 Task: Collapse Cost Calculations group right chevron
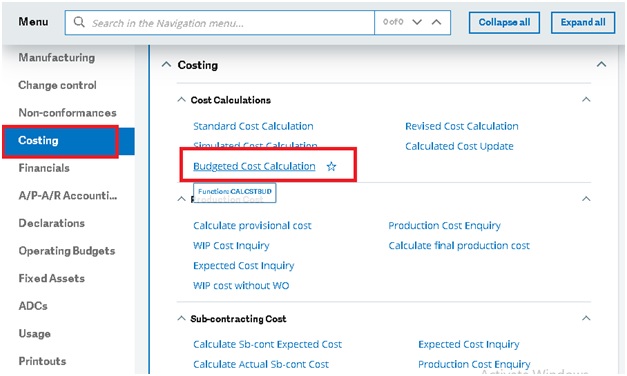point(586,100)
